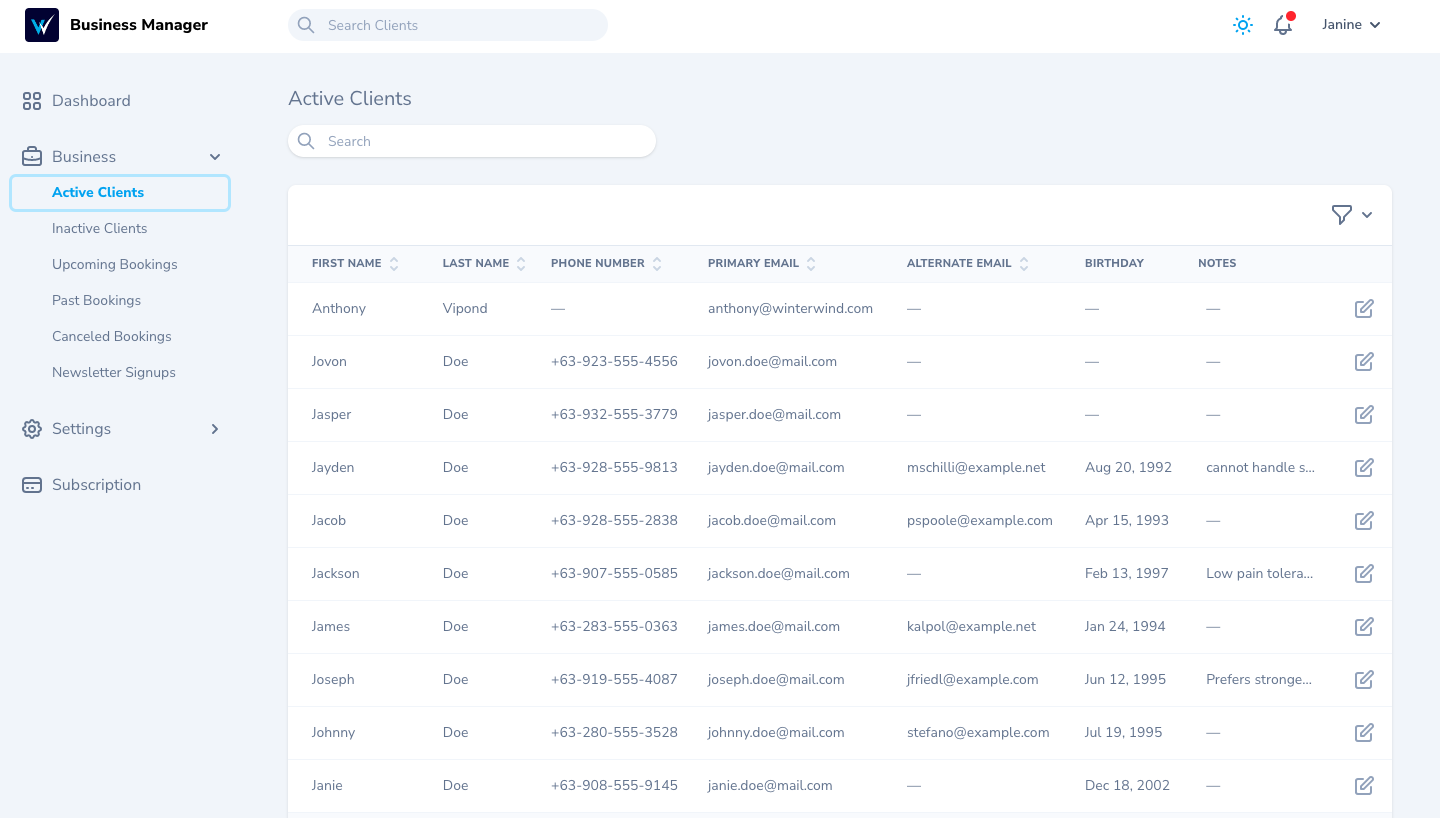
Task: Navigate to Newsletter Signups
Action: coord(113,372)
